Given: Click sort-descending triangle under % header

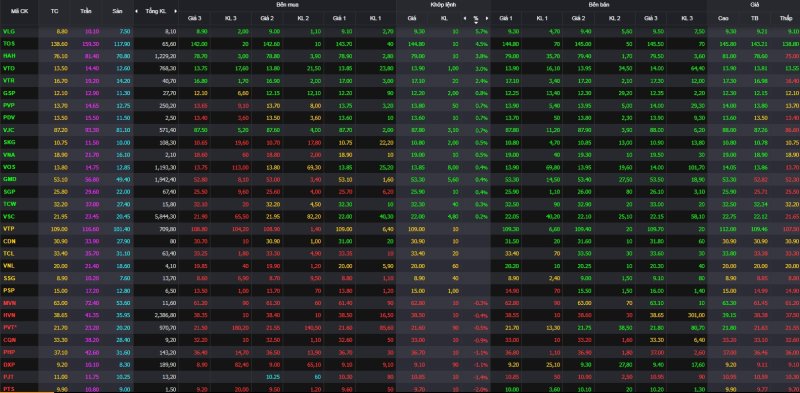Looking at the screenshot, I should point(476,22).
